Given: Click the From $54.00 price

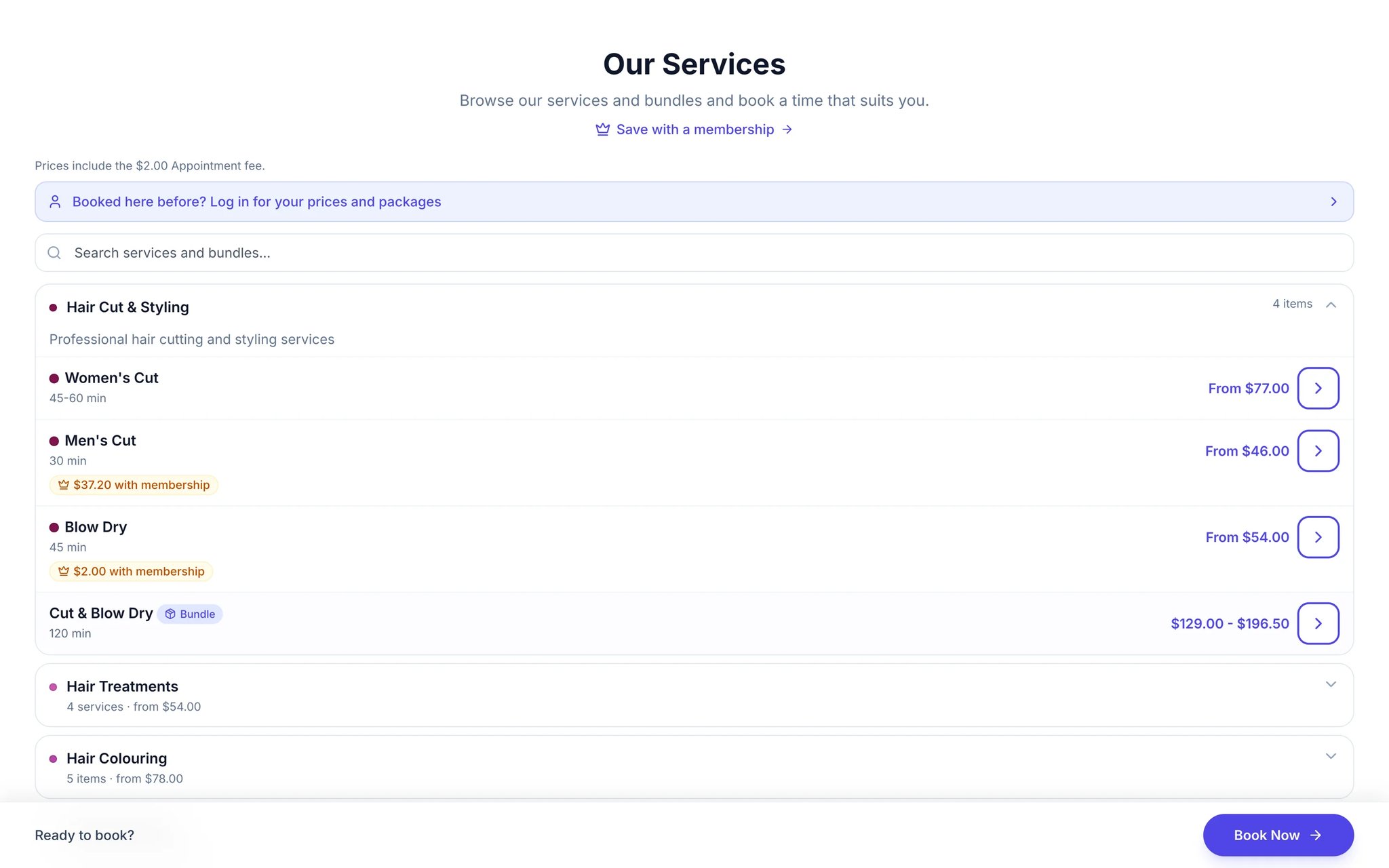Looking at the screenshot, I should pyautogui.click(x=1247, y=537).
